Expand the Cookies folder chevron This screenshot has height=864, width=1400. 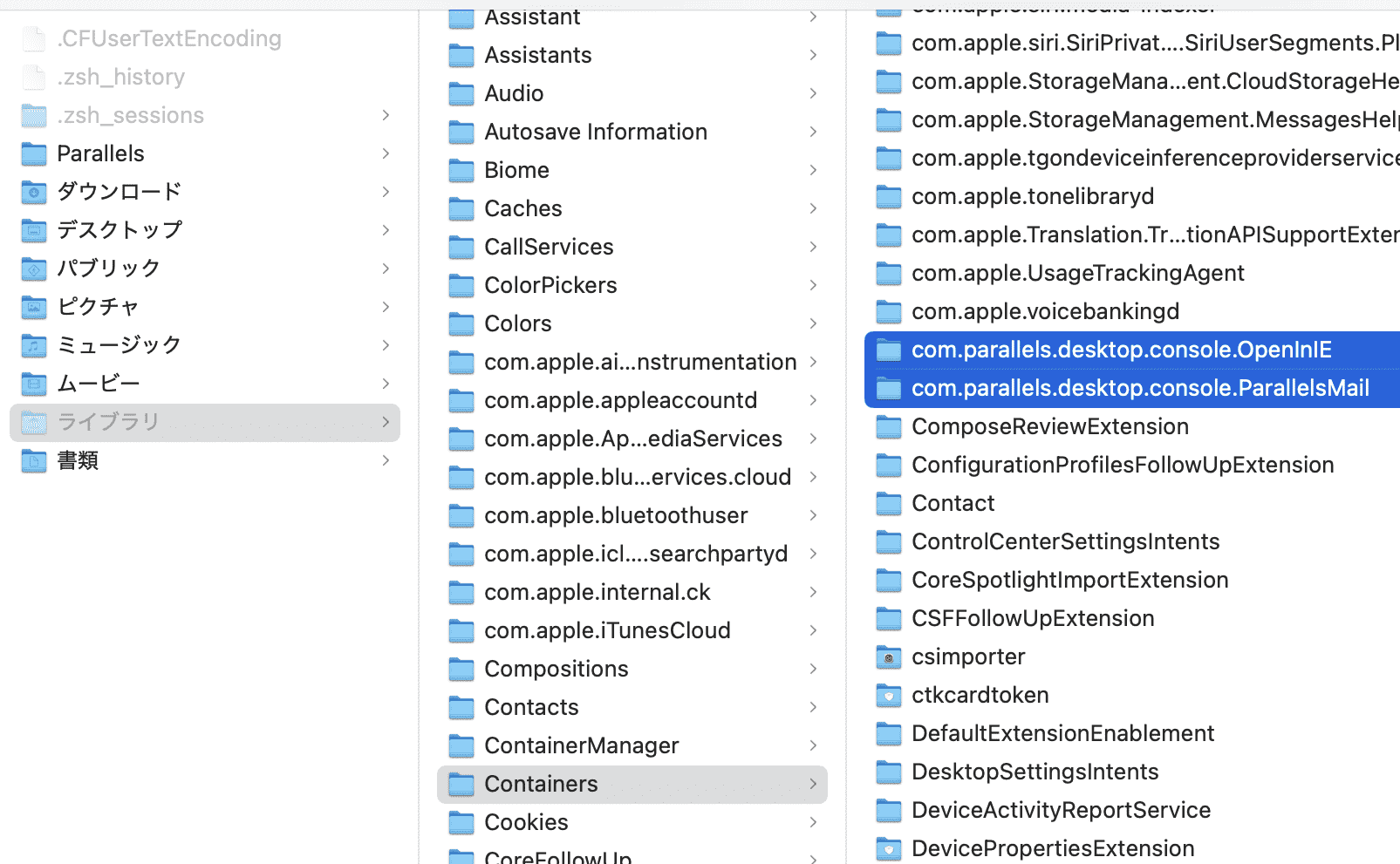(813, 822)
